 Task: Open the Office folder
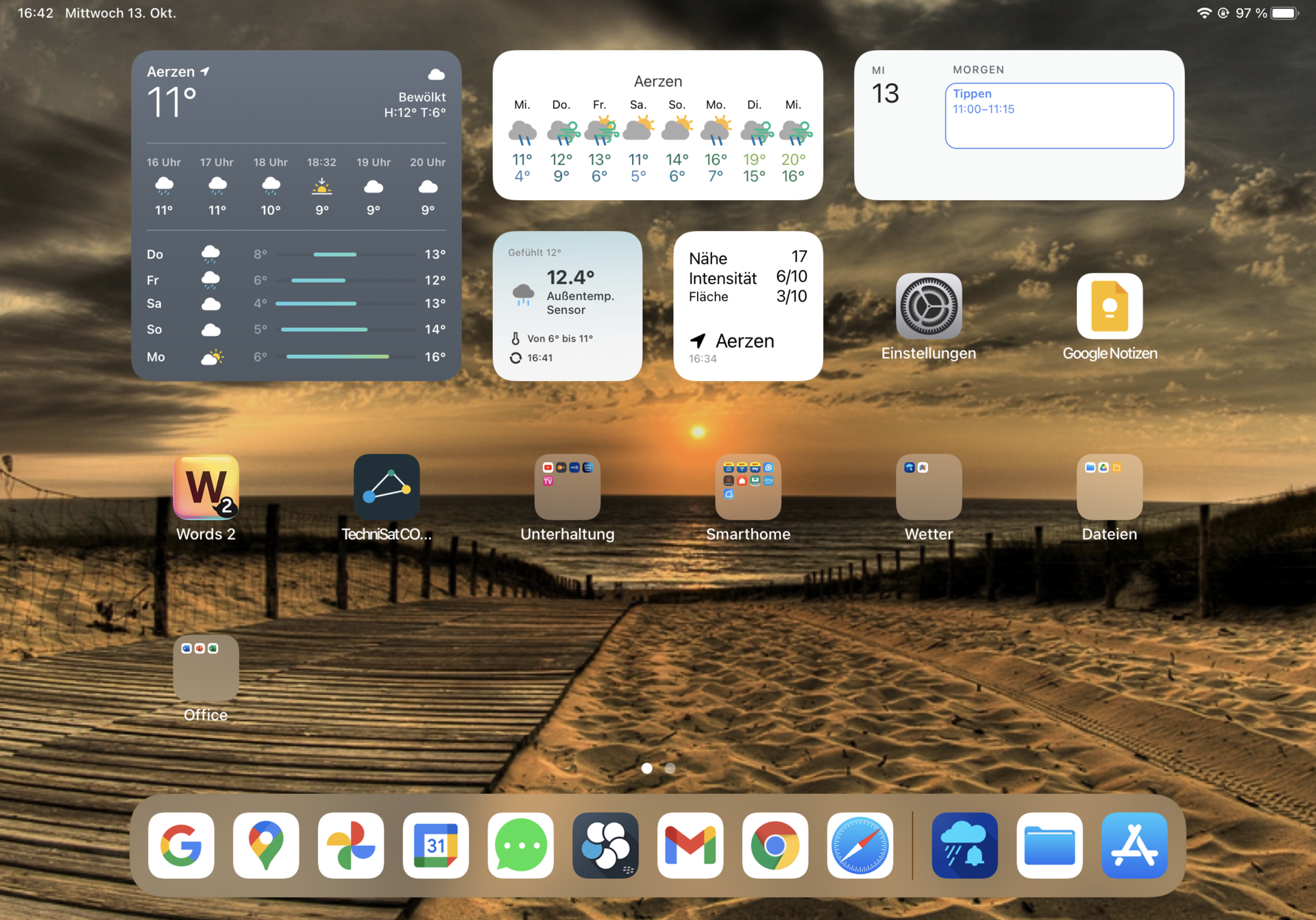point(206,668)
